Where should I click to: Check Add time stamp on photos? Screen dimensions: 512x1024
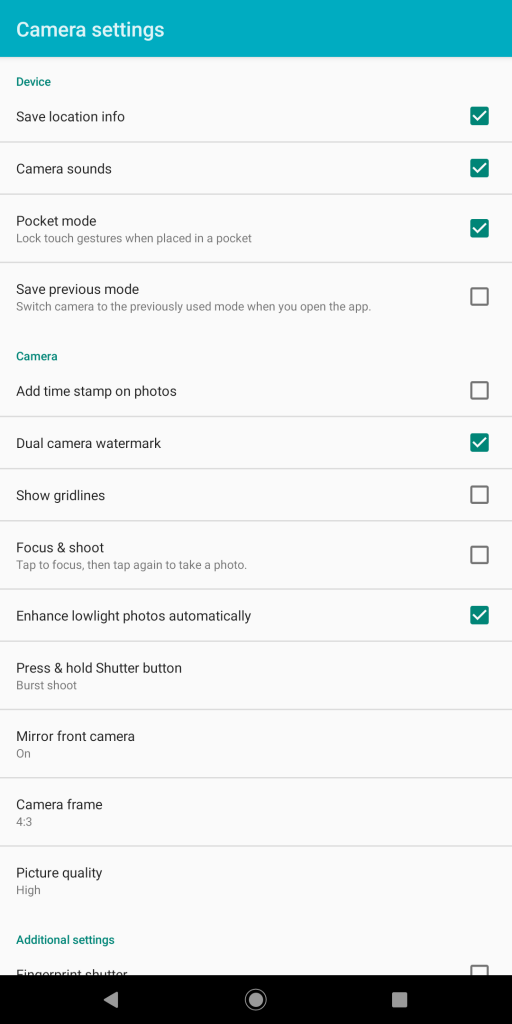(479, 391)
